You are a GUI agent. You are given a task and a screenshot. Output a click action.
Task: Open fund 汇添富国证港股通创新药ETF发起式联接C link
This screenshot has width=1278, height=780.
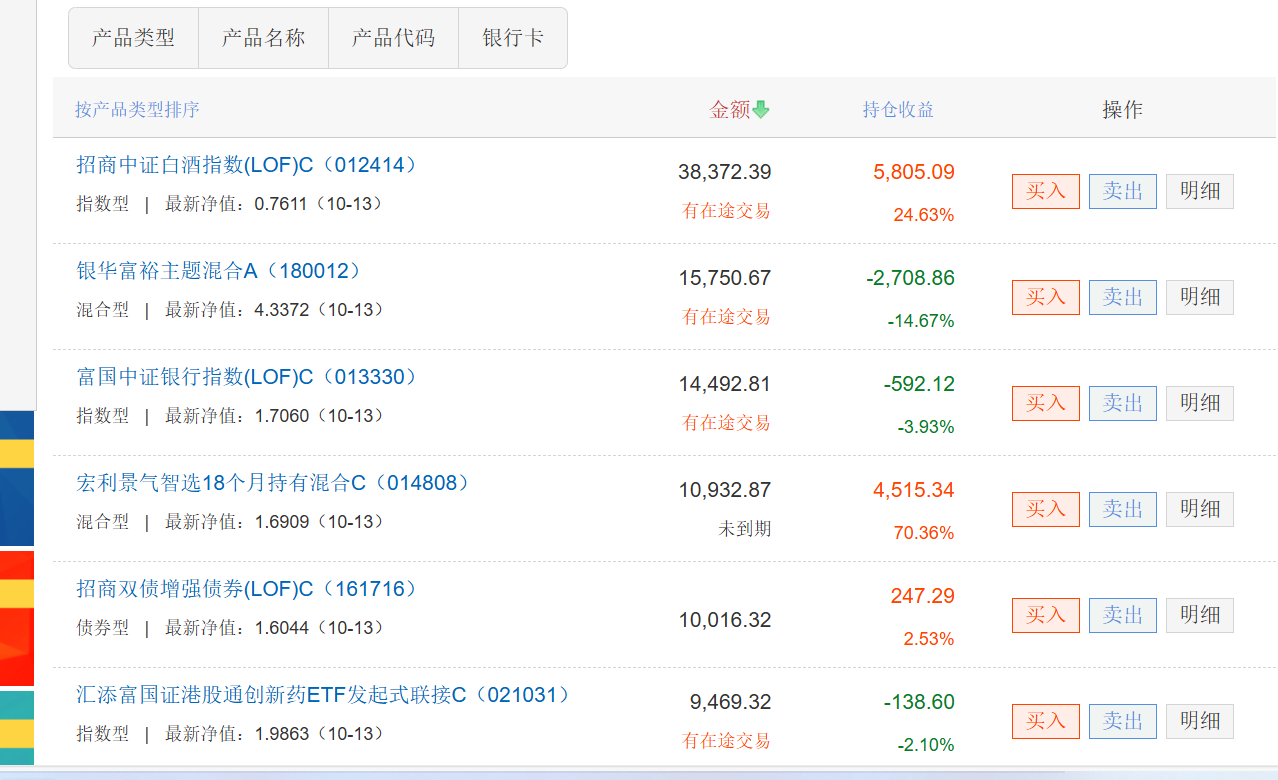(x=324, y=695)
